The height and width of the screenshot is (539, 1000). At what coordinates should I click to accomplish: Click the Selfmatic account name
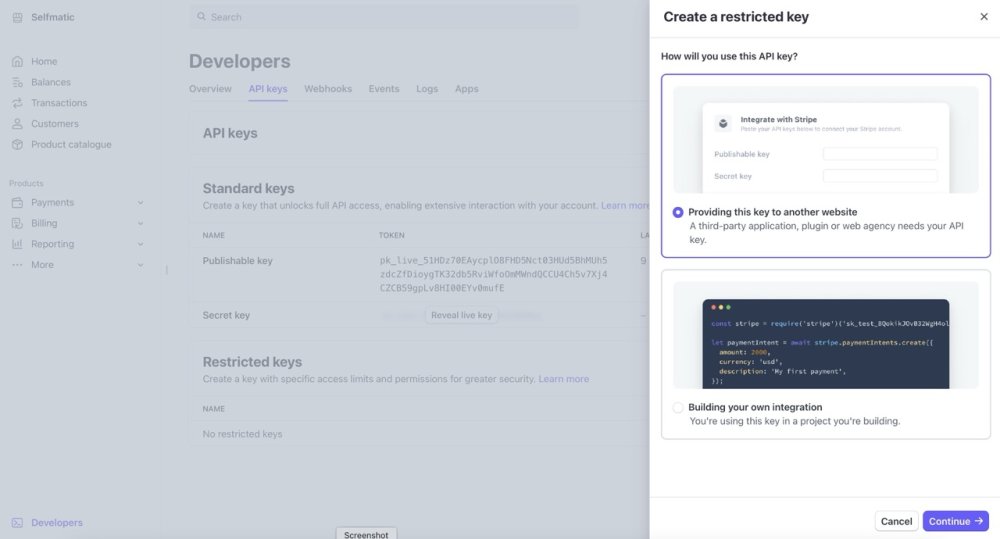(x=53, y=17)
